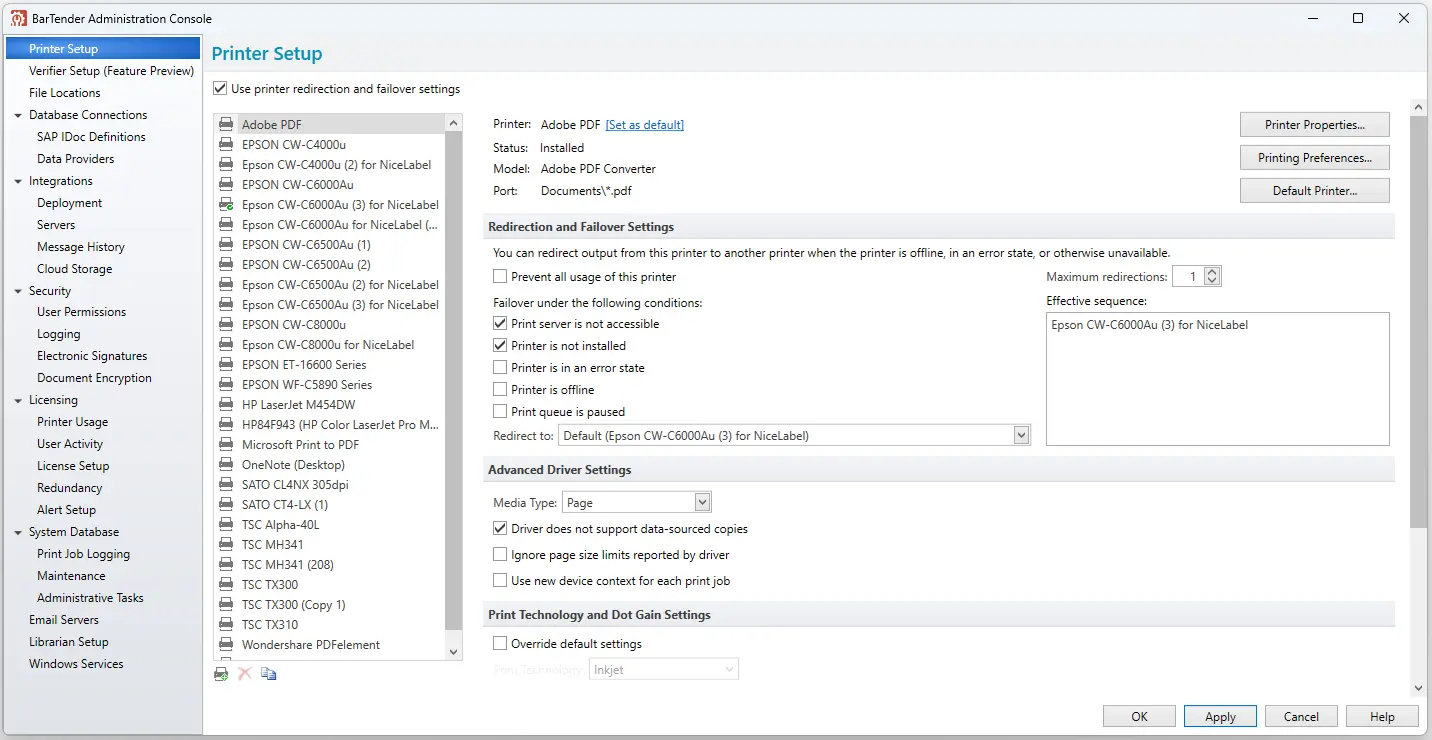Viewport: 1432px width, 740px height.
Task: Open Email Servers settings
Action: 64,620
